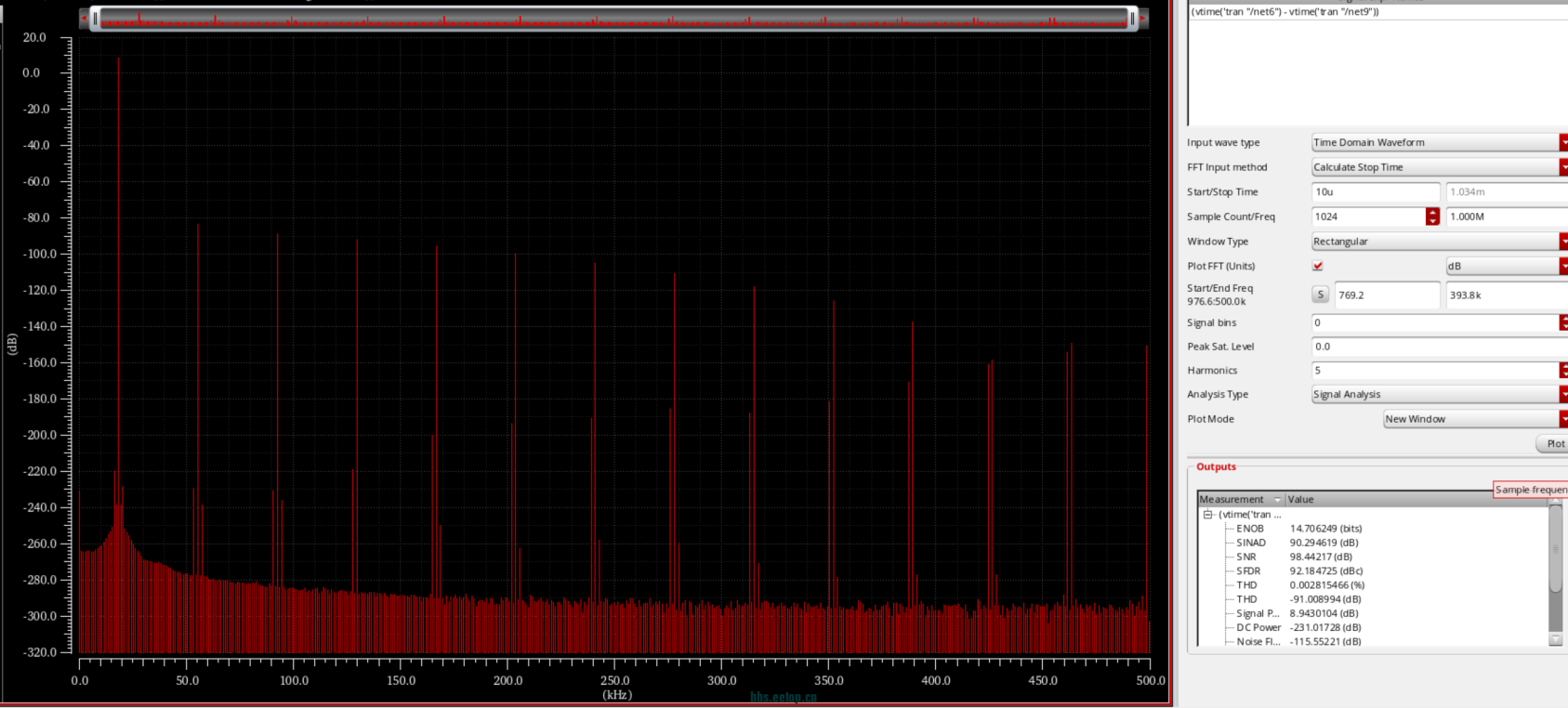Click the DC Power value -231.01728 (dB)
Viewport: 1568px width, 708px height.
coord(1325,627)
